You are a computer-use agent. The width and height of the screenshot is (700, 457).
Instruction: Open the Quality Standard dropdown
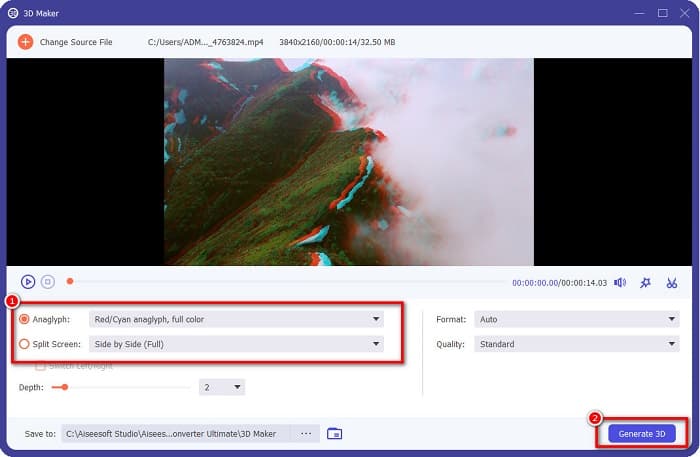[x=576, y=344]
